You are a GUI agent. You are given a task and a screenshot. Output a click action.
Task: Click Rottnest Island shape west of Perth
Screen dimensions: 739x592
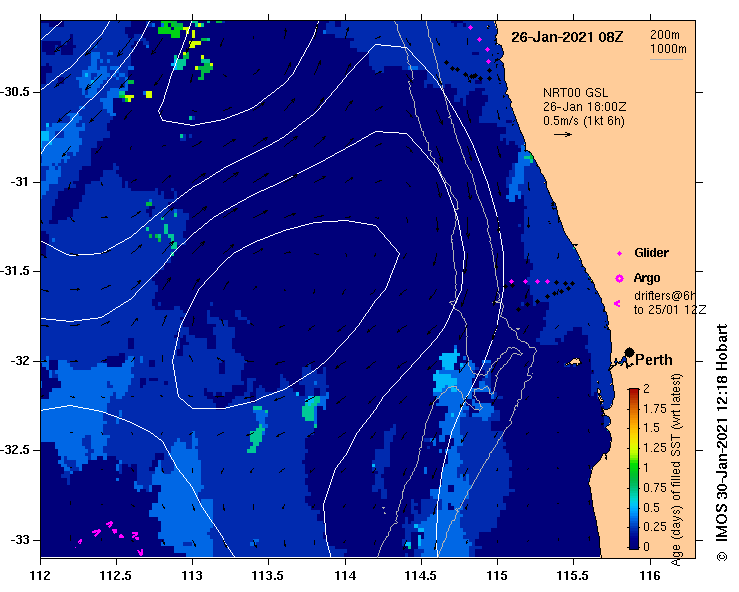573,362
